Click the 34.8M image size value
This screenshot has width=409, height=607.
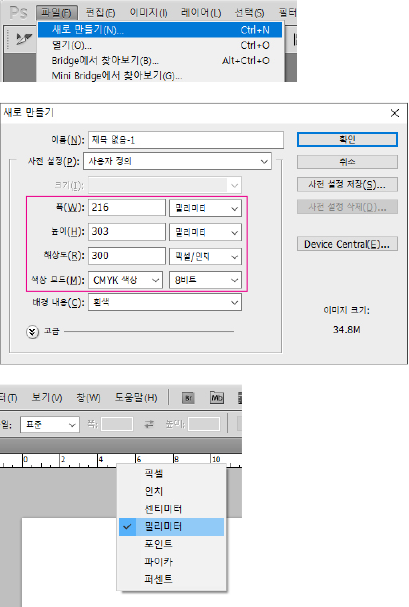click(x=347, y=330)
